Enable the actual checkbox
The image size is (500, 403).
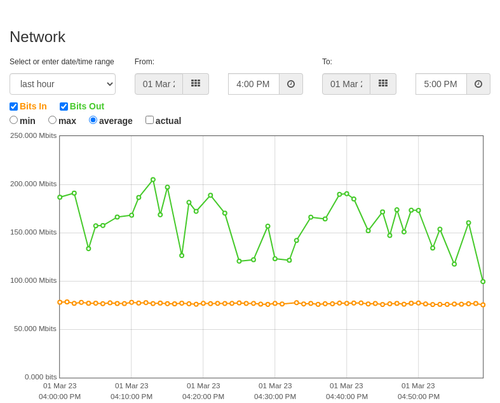coord(150,120)
